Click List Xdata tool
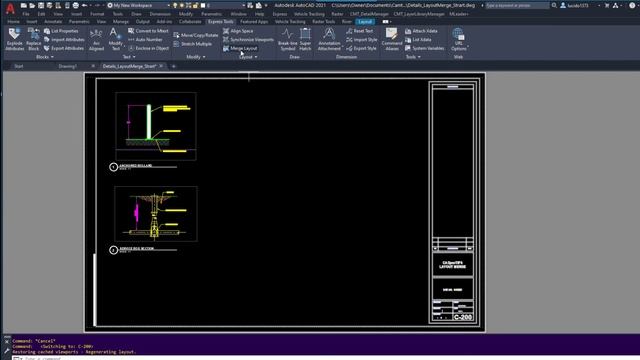Image resolution: width=640 pixels, height=360 pixels. pos(418,40)
